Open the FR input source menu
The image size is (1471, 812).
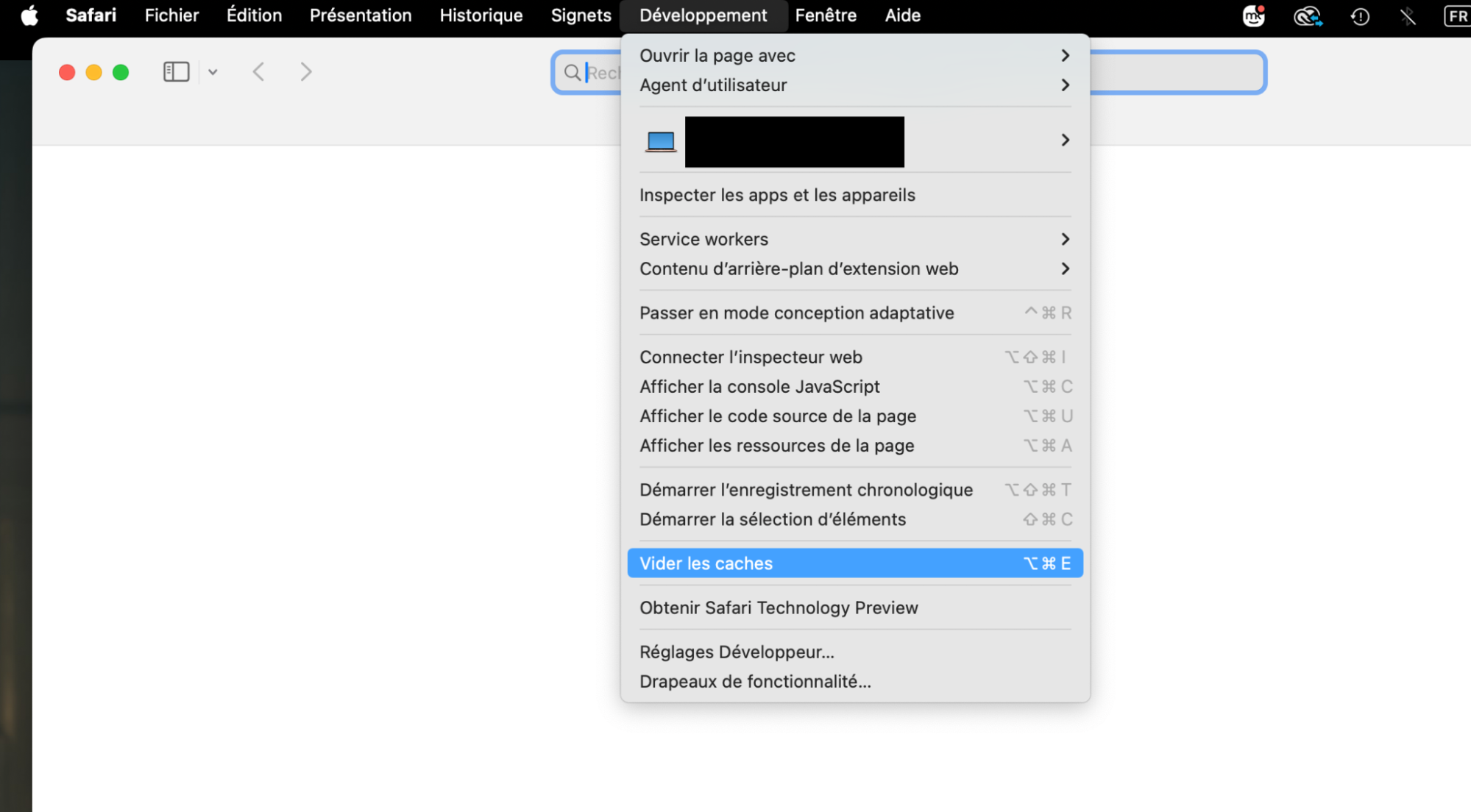click(x=1458, y=16)
